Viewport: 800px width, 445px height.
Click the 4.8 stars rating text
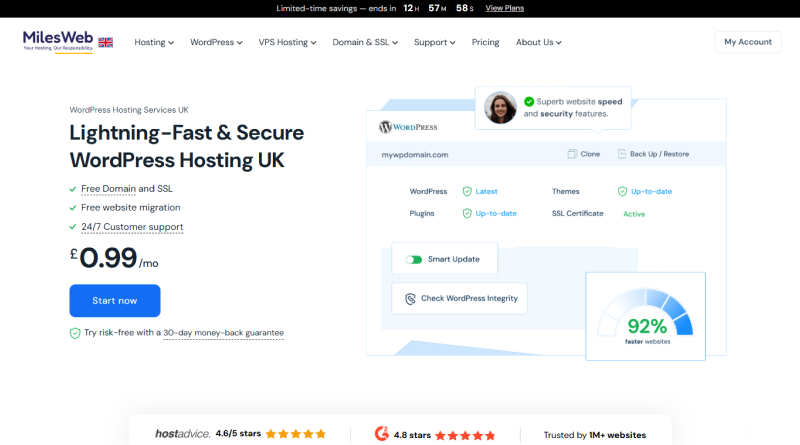click(x=412, y=435)
